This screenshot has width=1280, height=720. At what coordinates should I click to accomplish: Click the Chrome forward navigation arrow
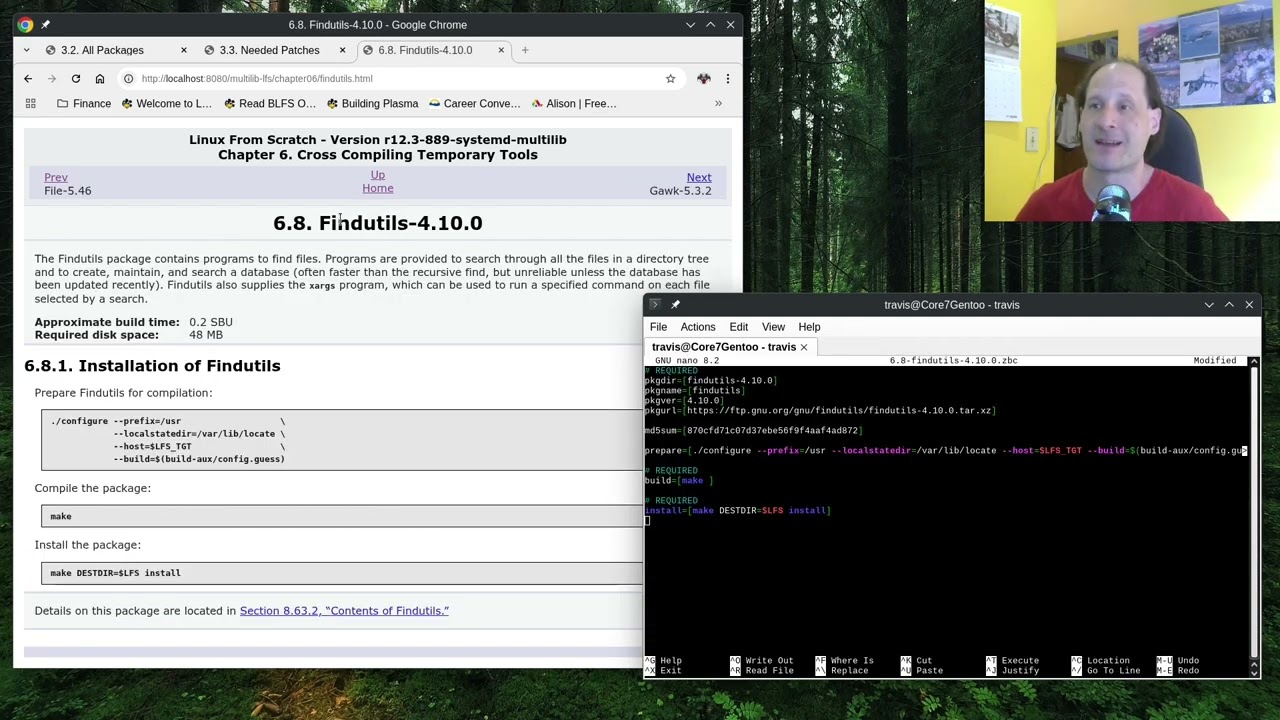pos(52,78)
